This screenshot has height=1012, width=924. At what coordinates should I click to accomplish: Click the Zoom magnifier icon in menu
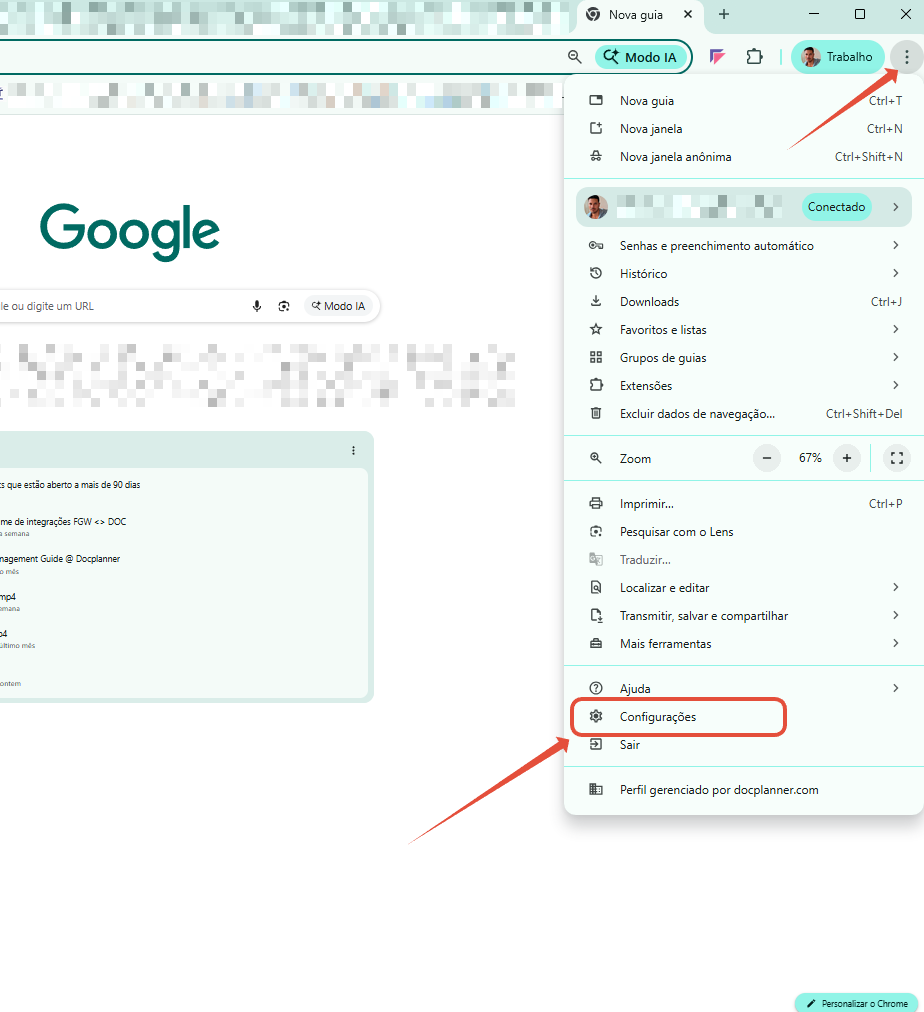click(596, 458)
